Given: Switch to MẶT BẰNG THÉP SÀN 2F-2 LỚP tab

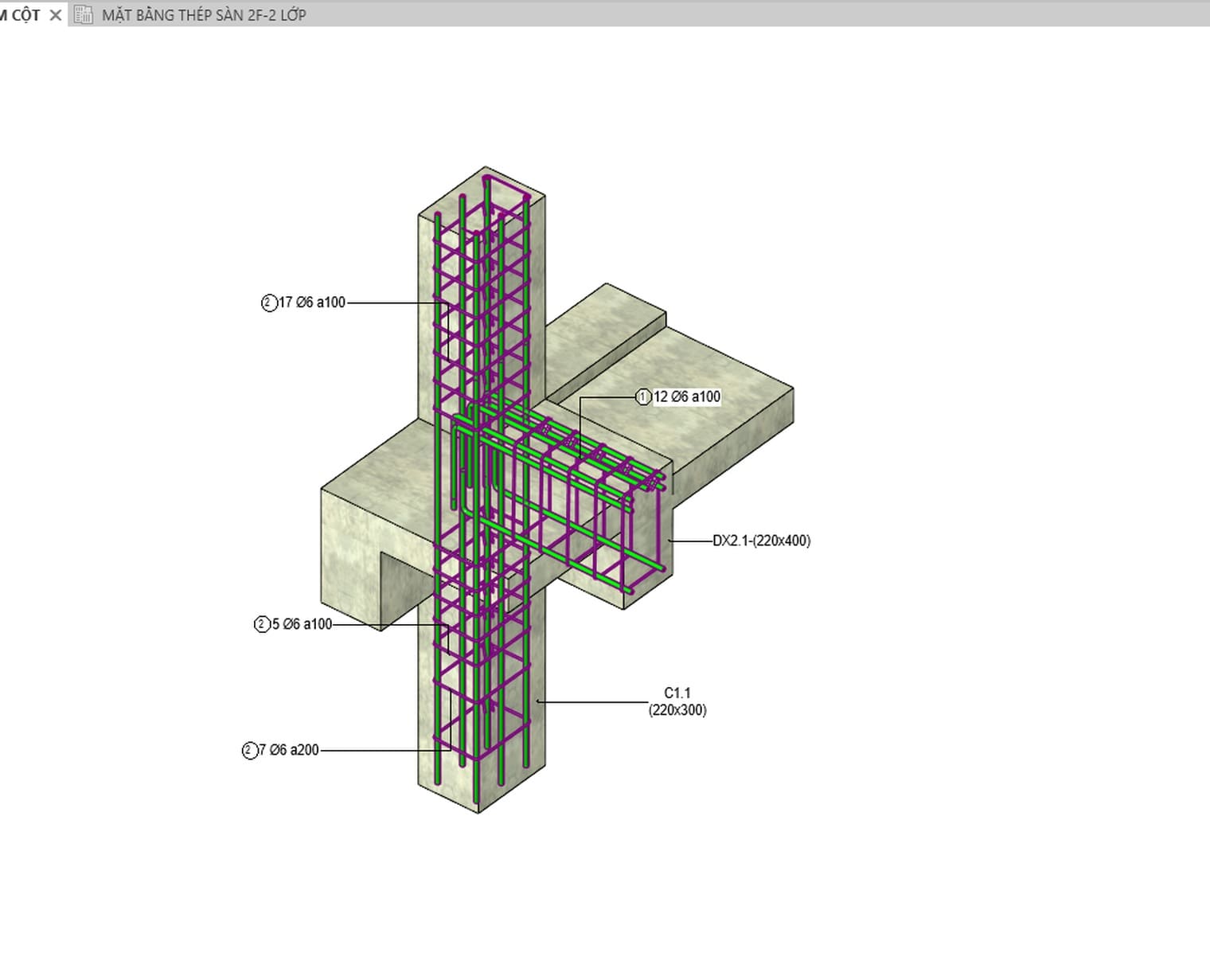Looking at the screenshot, I should pos(204,15).
